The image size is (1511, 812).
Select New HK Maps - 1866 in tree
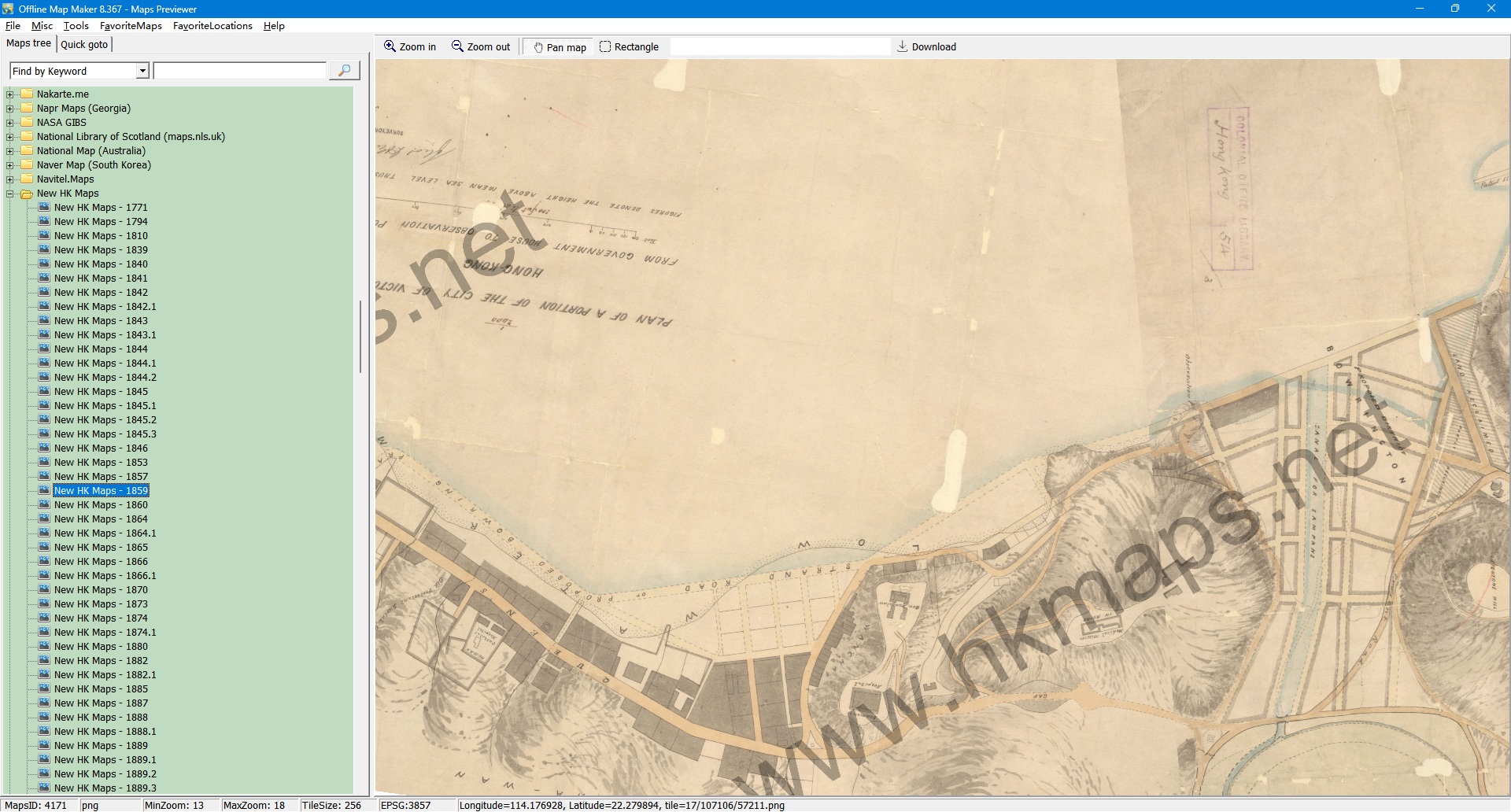tap(101, 562)
